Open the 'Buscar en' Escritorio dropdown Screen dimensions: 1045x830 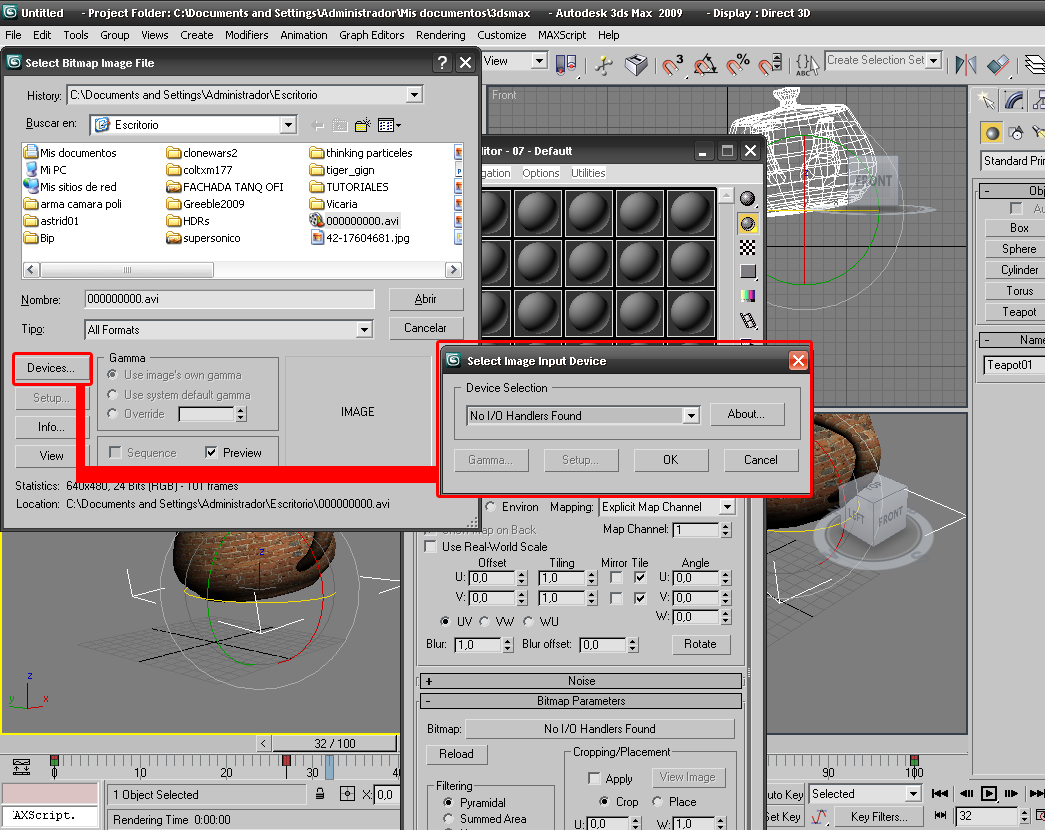coord(288,125)
